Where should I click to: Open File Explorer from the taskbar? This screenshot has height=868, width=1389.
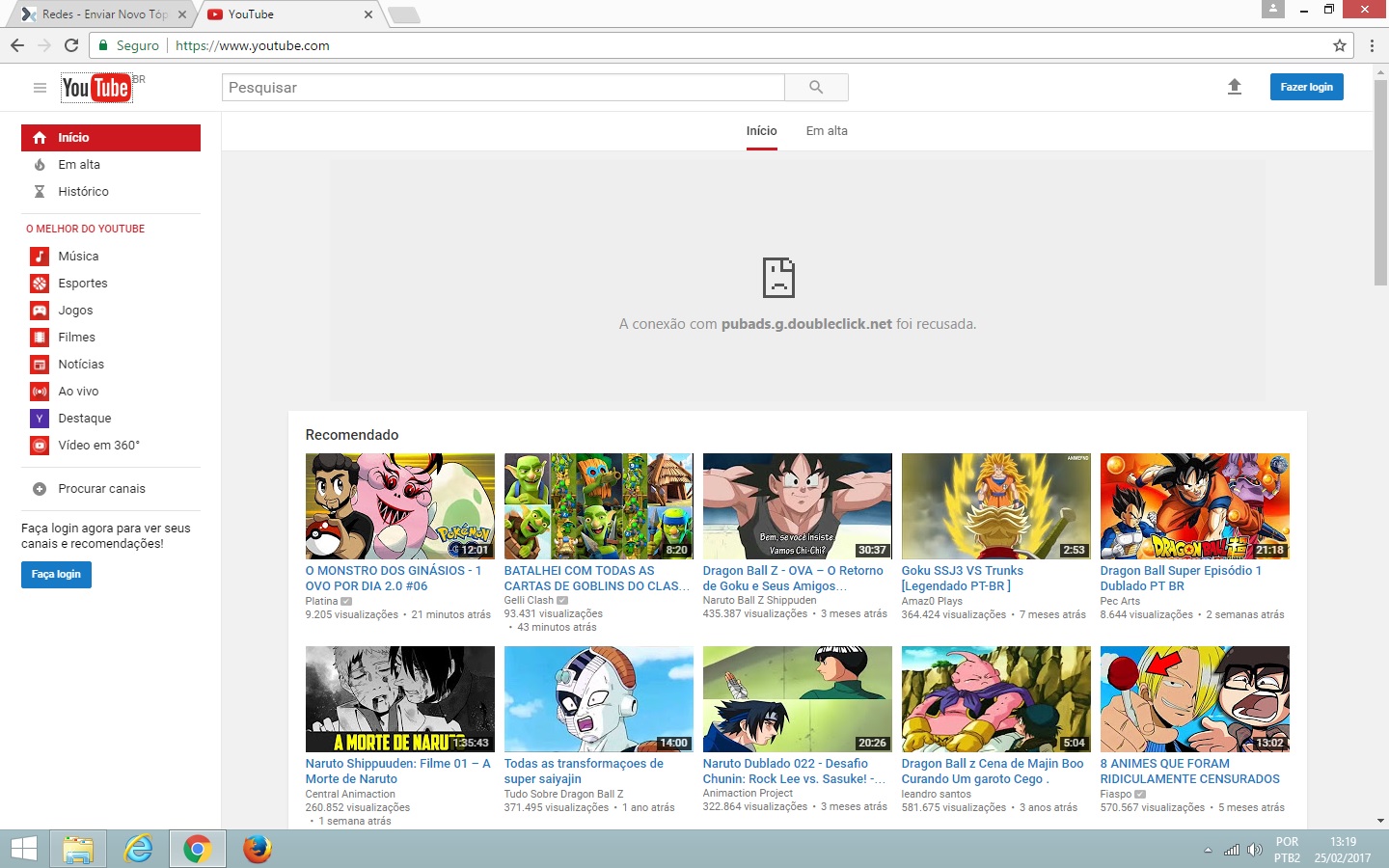(x=78, y=849)
